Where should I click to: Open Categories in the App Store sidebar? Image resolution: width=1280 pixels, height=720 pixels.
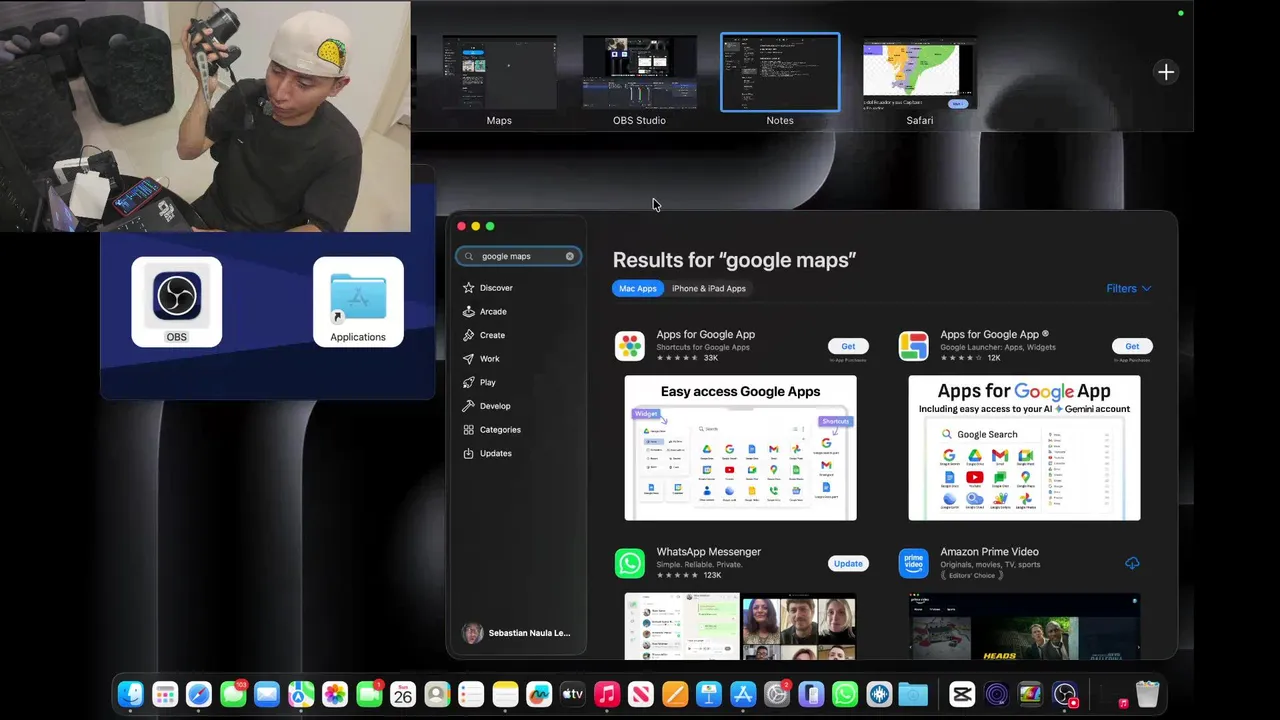tap(492, 430)
